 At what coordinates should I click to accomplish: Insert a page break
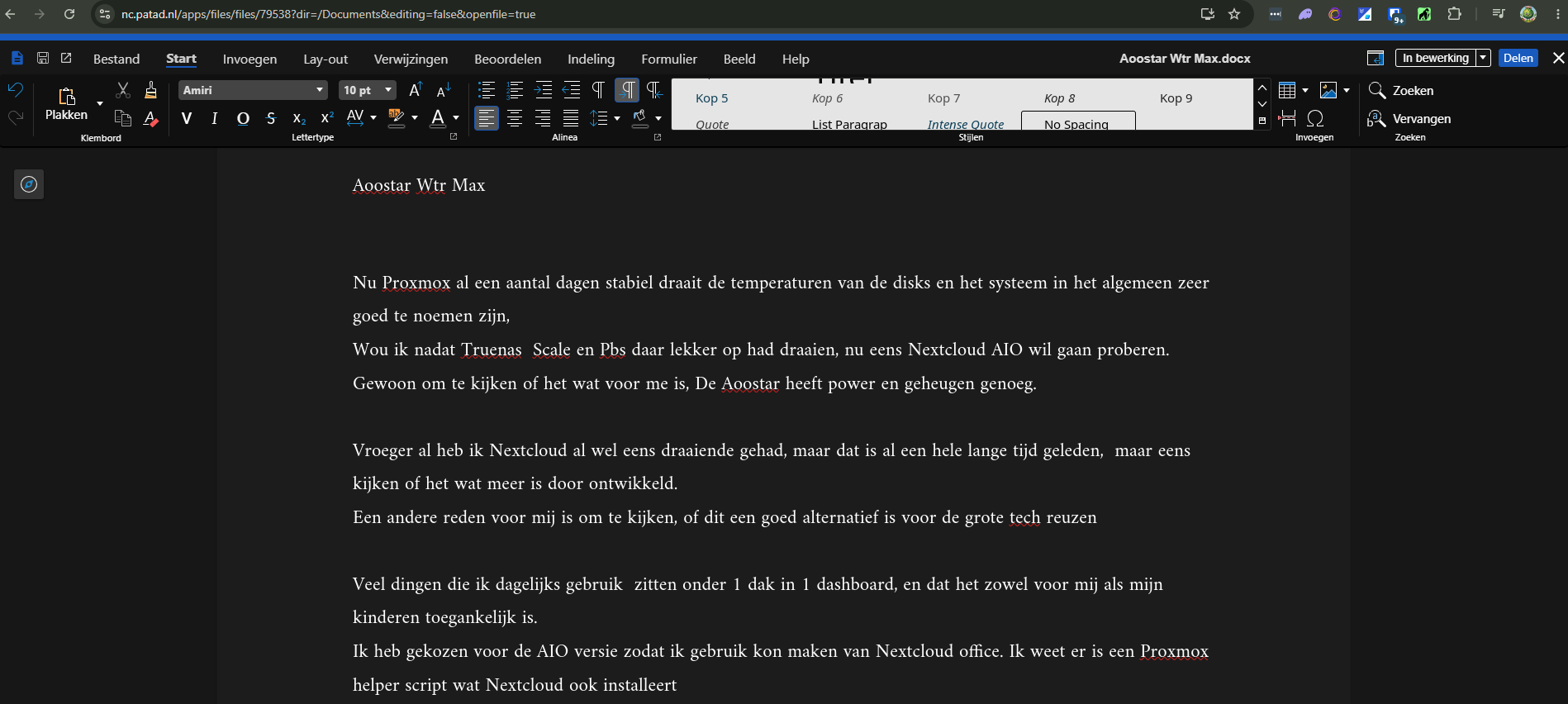pyautogui.click(x=1287, y=118)
